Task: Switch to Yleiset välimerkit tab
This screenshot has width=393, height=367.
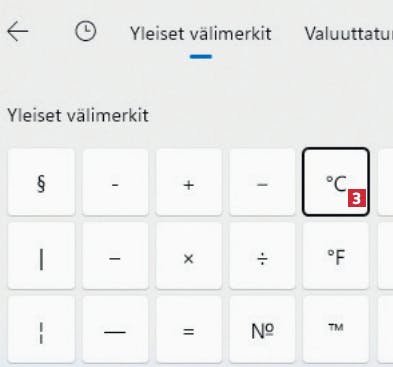Action: tap(201, 34)
